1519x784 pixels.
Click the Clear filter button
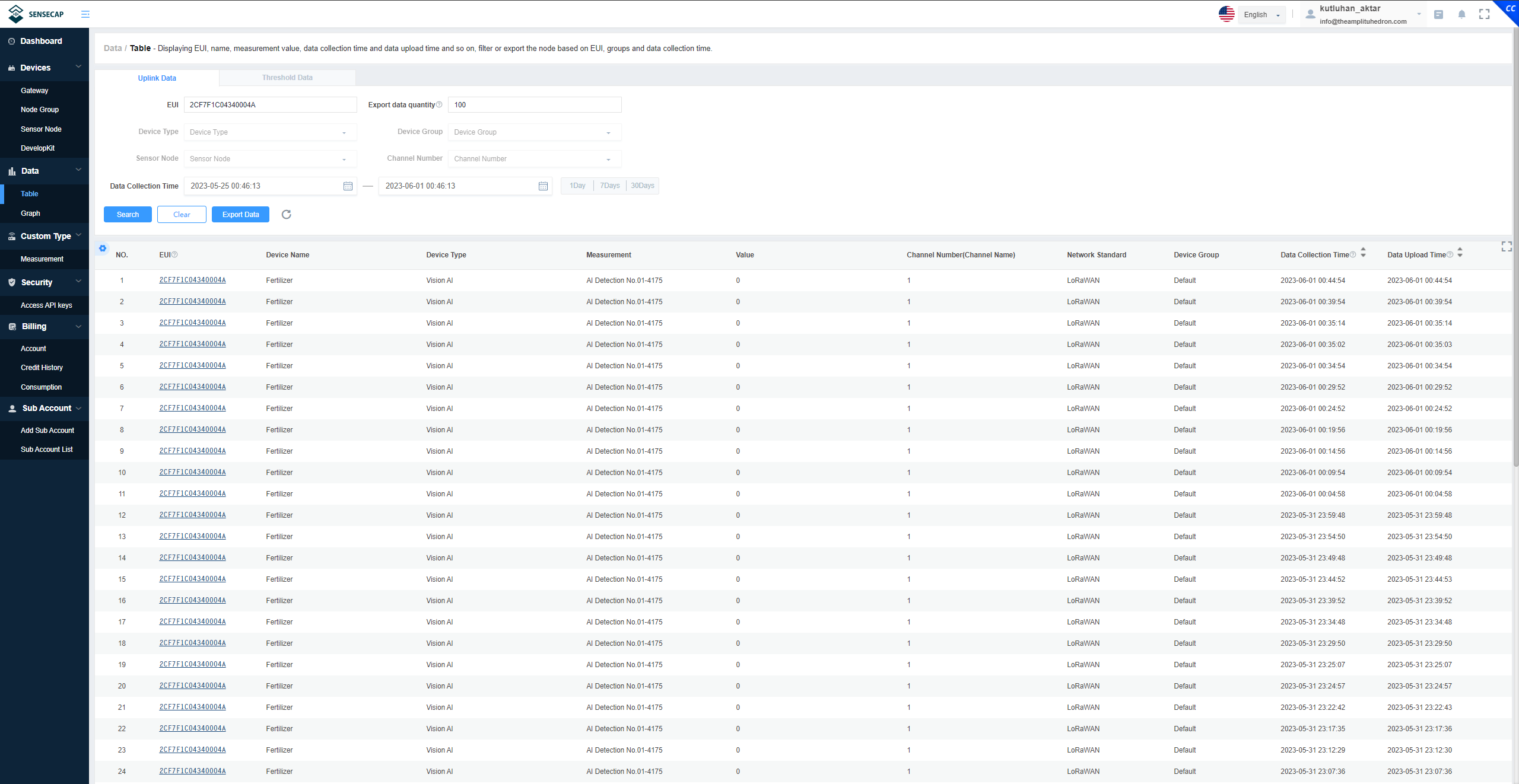[x=181, y=214]
